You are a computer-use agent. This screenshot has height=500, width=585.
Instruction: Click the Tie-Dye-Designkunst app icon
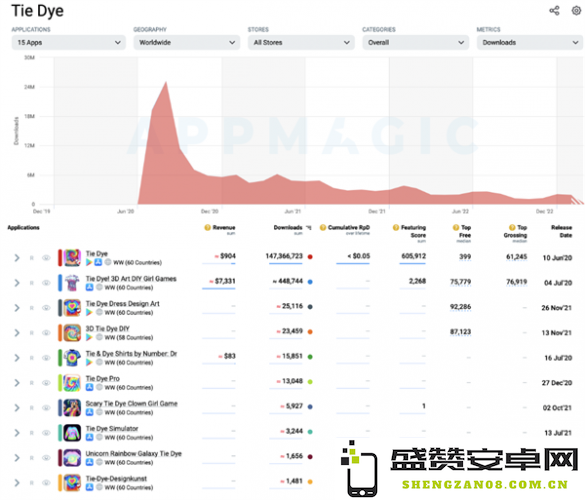[x=72, y=483]
